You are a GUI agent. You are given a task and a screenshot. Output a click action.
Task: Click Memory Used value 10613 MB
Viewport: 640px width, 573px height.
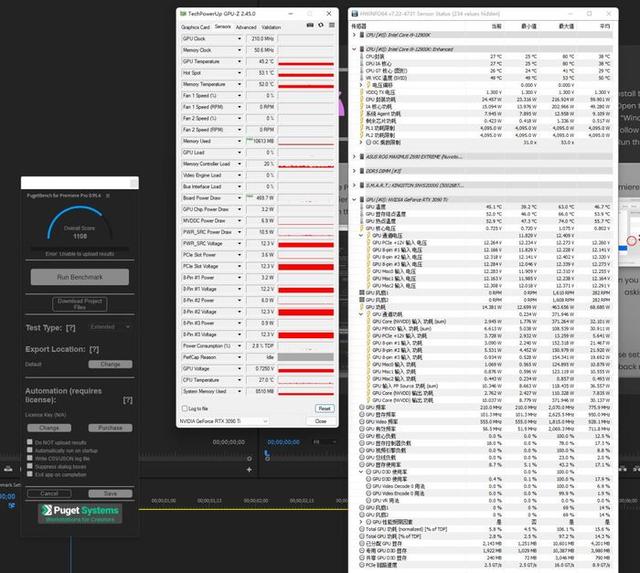point(261,141)
